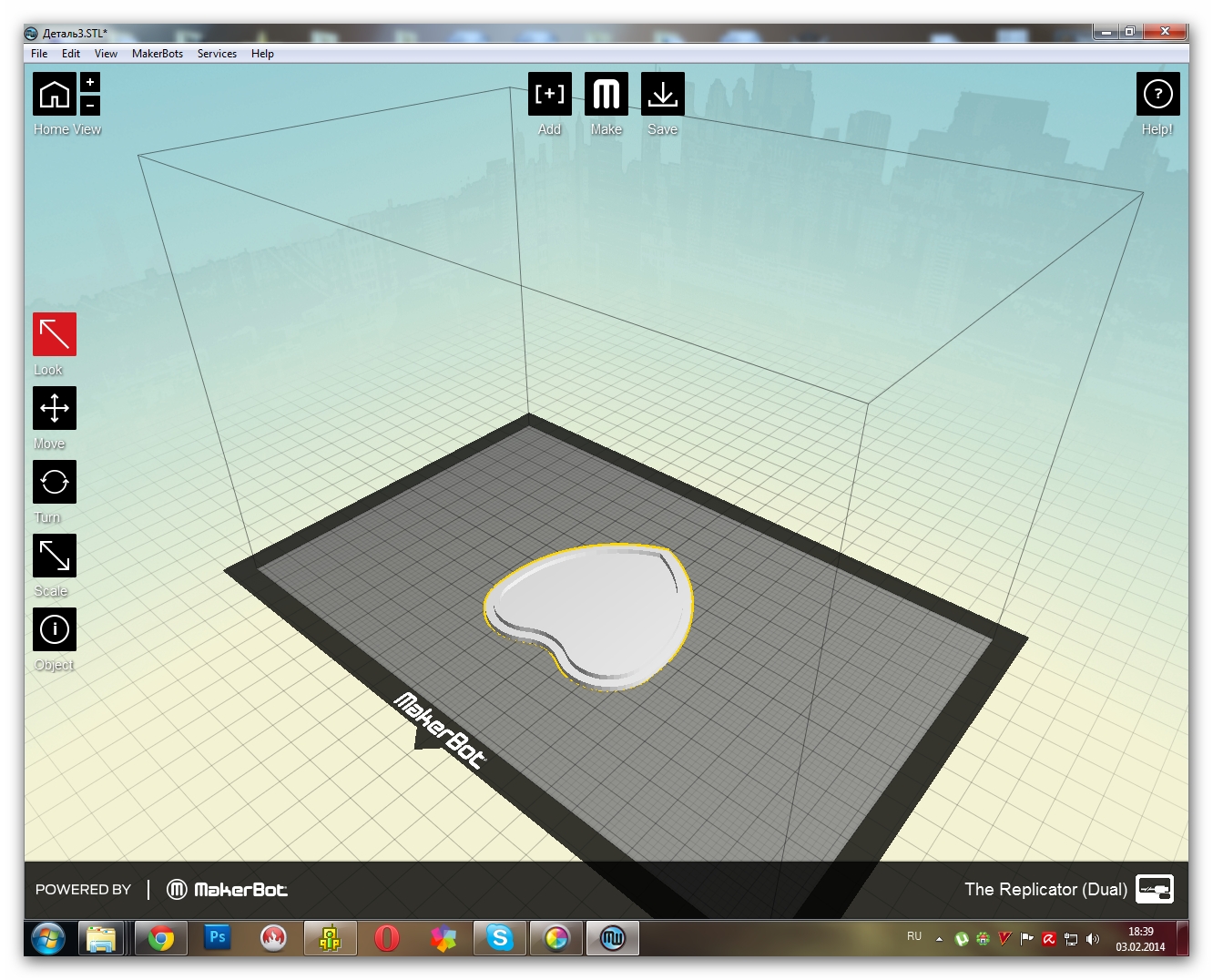Open the Windows Start menu
Image resolution: width=1213 pixels, height=980 pixels.
tap(47, 938)
